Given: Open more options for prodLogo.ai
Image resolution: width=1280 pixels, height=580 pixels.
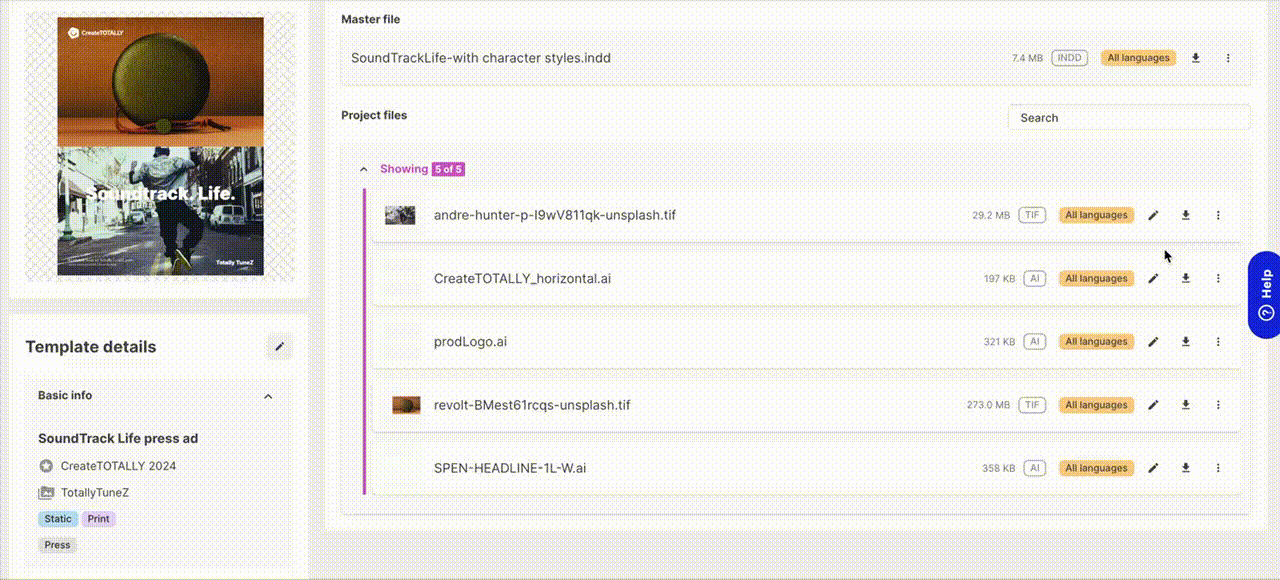Looking at the screenshot, I should click(x=1218, y=341).
